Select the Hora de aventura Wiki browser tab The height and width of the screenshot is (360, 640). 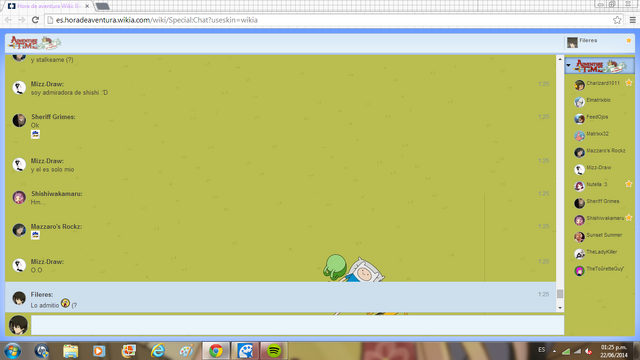pos(48,6)
